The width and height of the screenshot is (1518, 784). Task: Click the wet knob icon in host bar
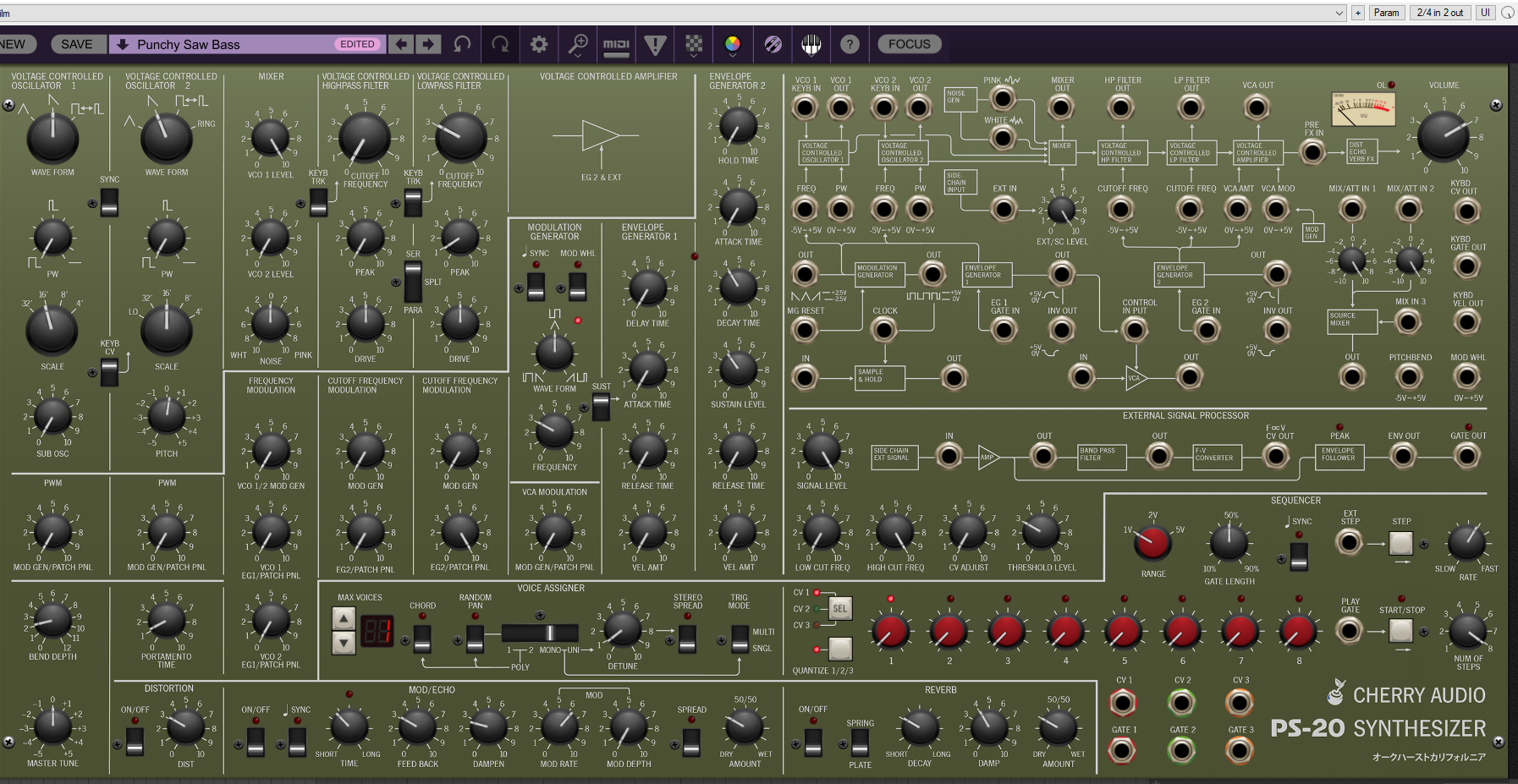1508,13
